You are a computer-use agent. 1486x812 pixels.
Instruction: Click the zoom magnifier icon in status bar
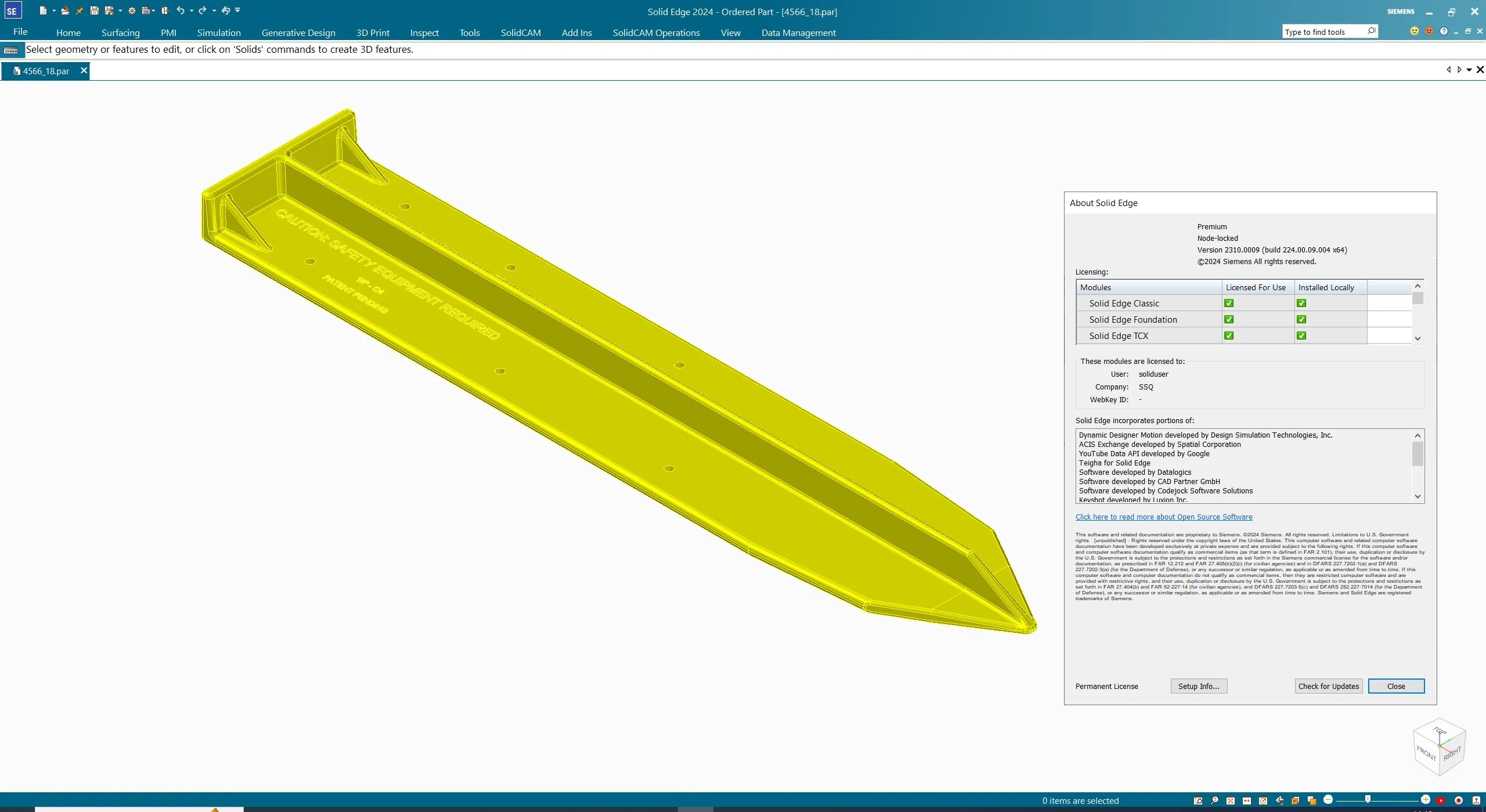(x=1214, y=801)
